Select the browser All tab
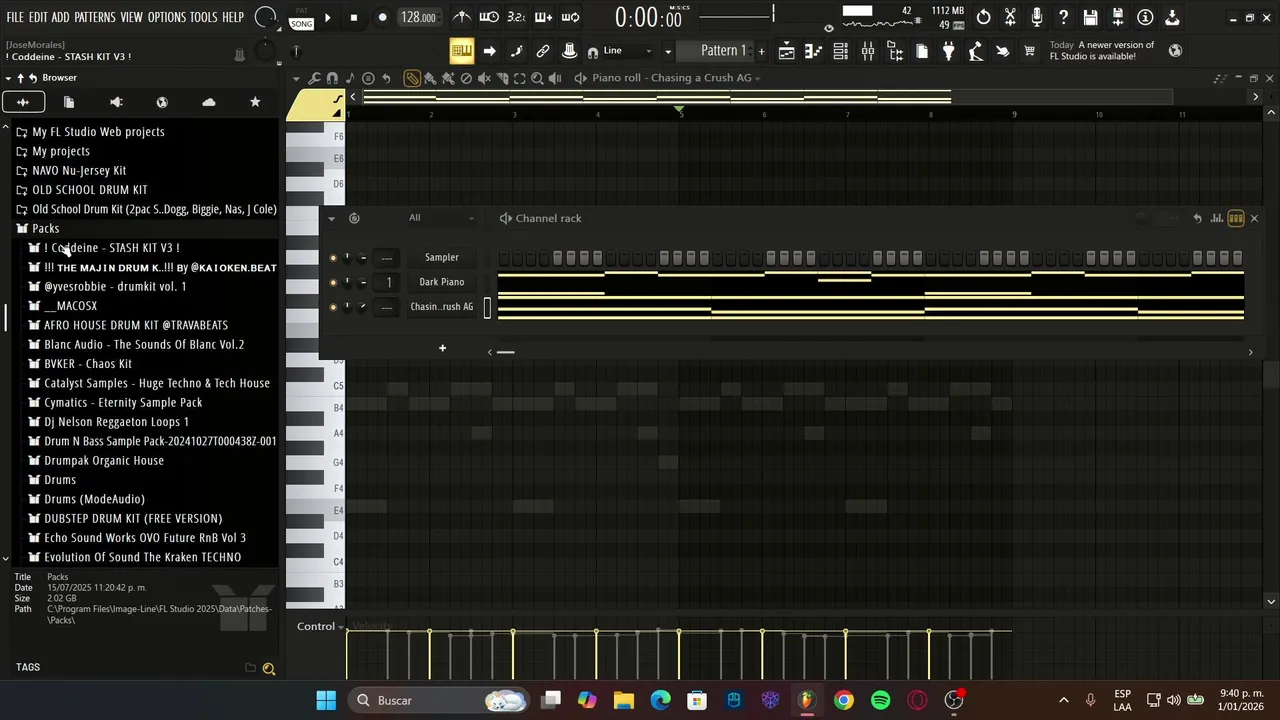The width and height of the screenshot is (1280, 720). (x=23, y=102)
